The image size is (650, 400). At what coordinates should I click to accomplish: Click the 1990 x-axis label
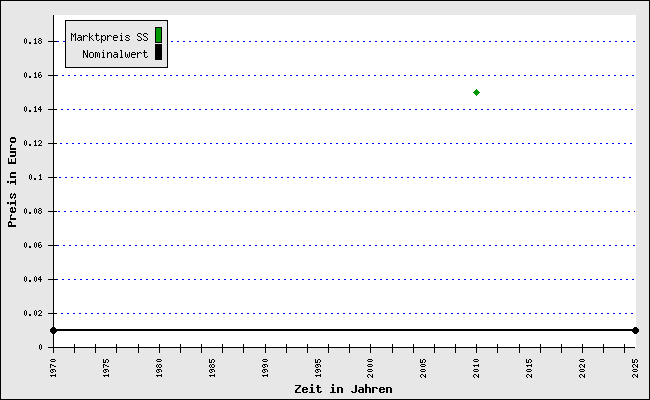coord(265,368)
